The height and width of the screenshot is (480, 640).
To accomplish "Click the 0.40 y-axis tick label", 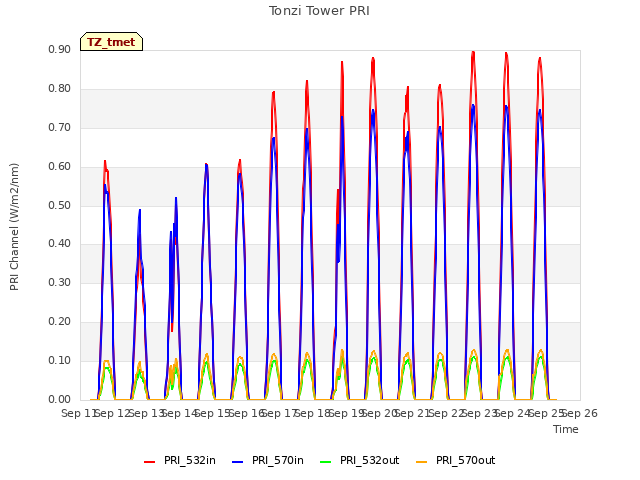I will click(x=60, y=244).
